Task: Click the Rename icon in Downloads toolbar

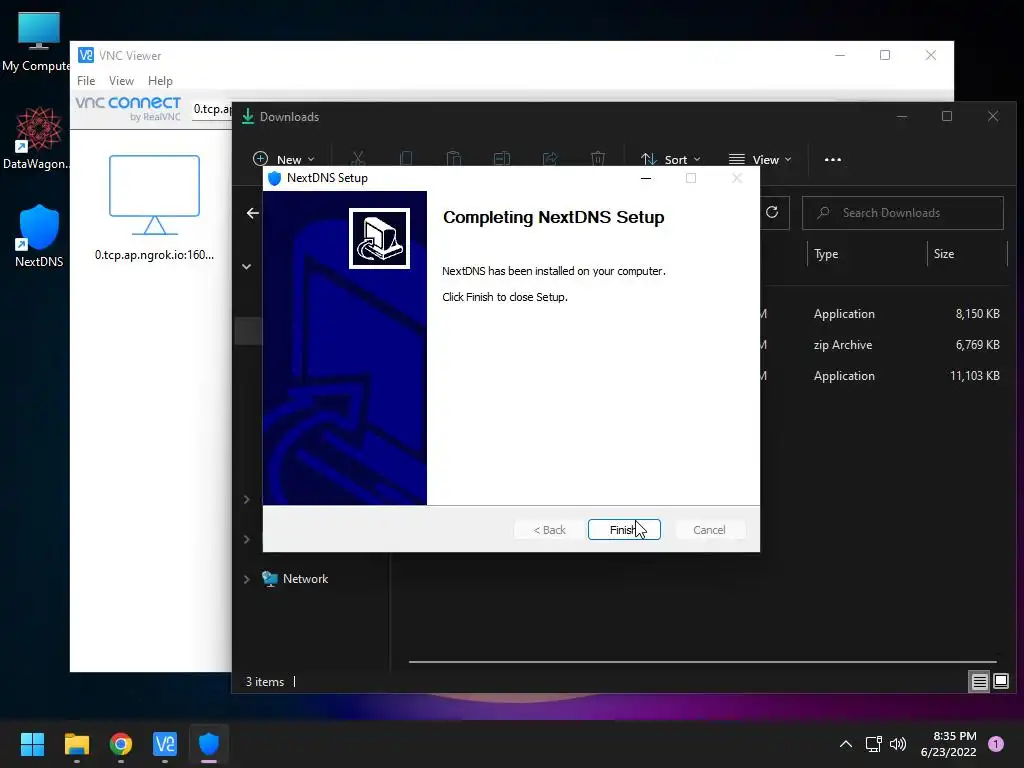Action: 502,159
